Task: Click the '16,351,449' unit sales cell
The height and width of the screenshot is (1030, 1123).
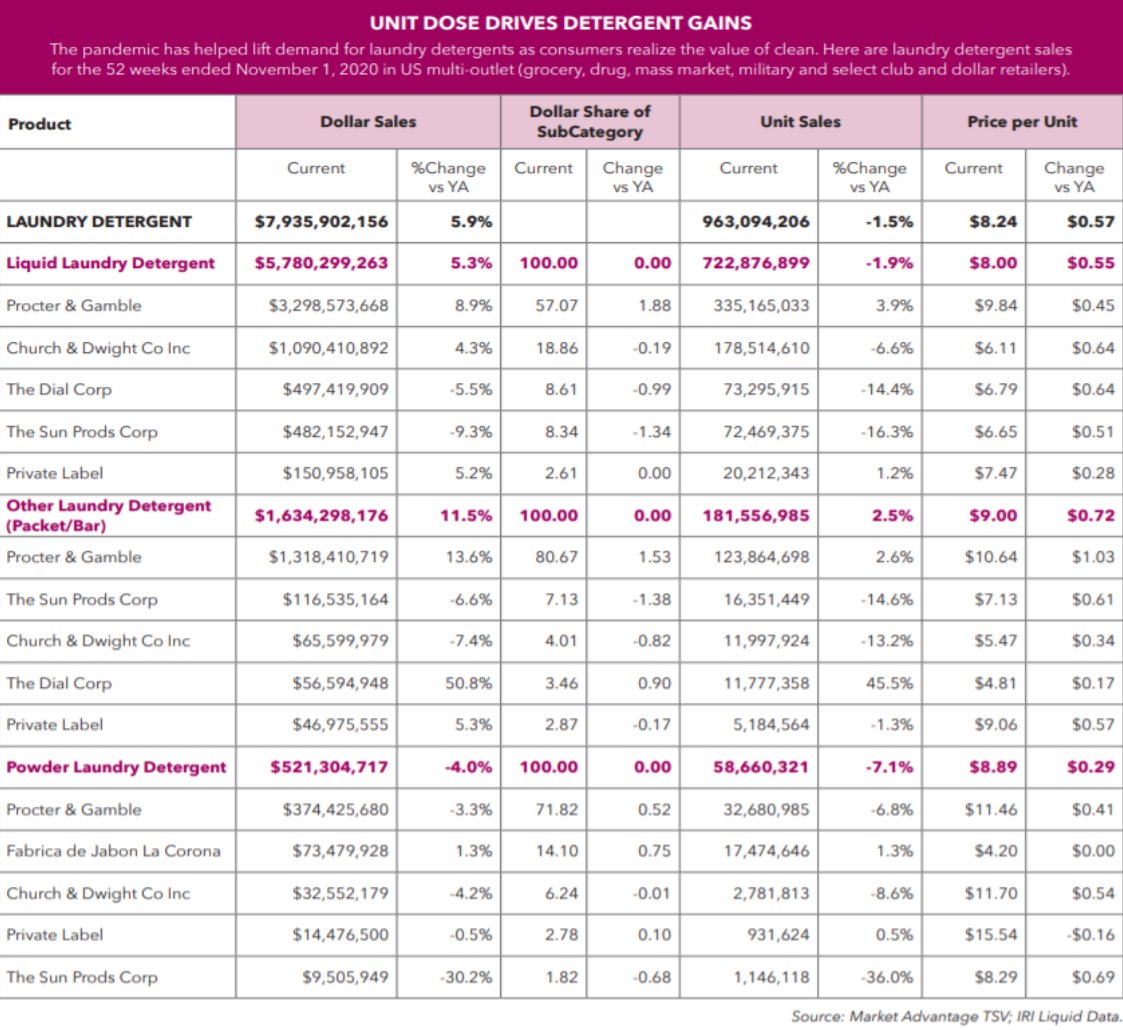Action: coord(766,600)
